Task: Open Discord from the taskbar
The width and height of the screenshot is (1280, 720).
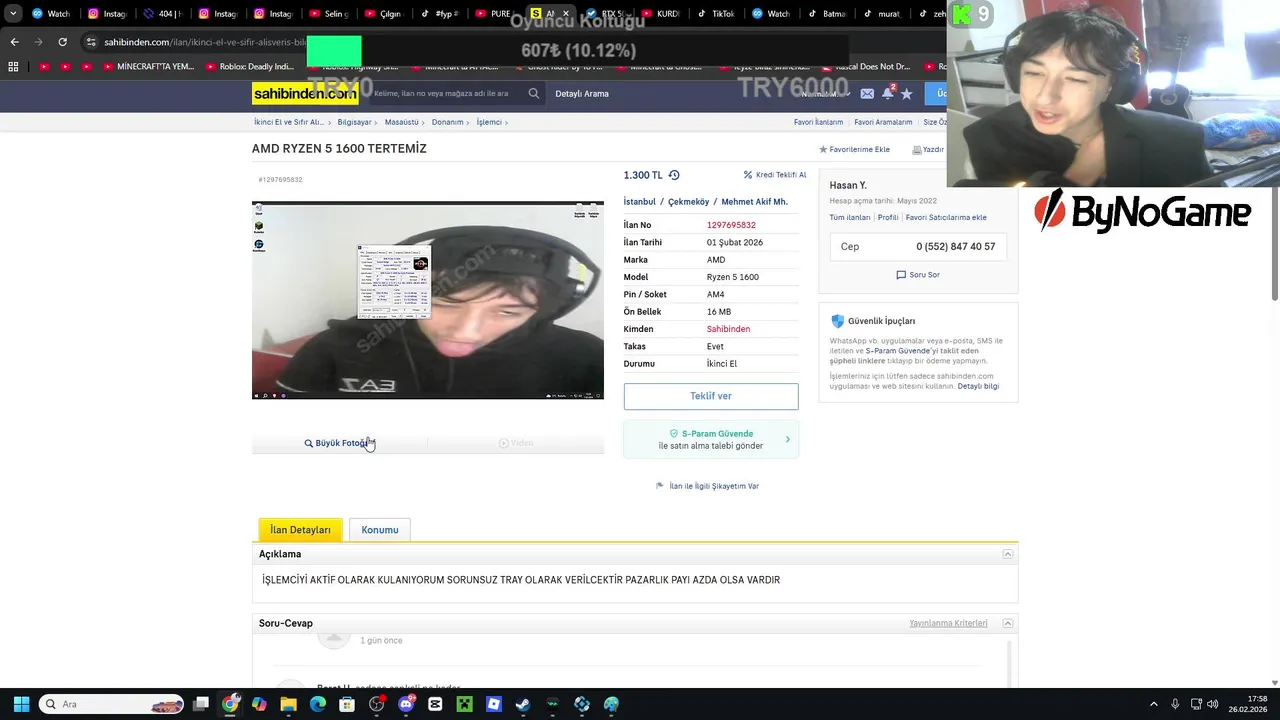Action: coord(406,704)
